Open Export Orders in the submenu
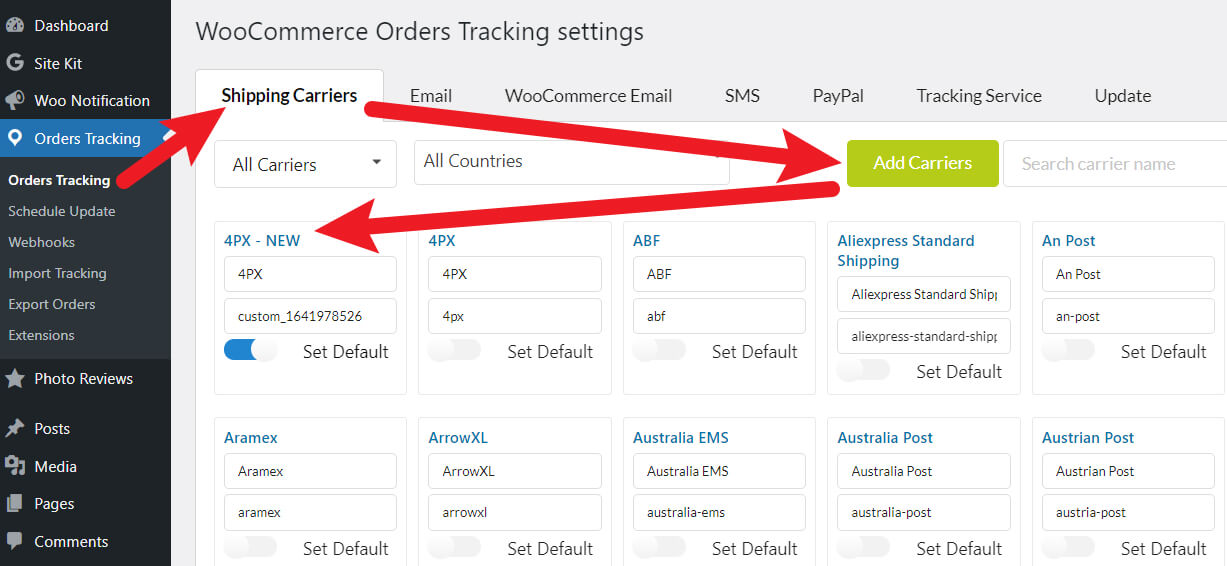This screenshot has width=1227, height=566. click(x=52, y=304)
